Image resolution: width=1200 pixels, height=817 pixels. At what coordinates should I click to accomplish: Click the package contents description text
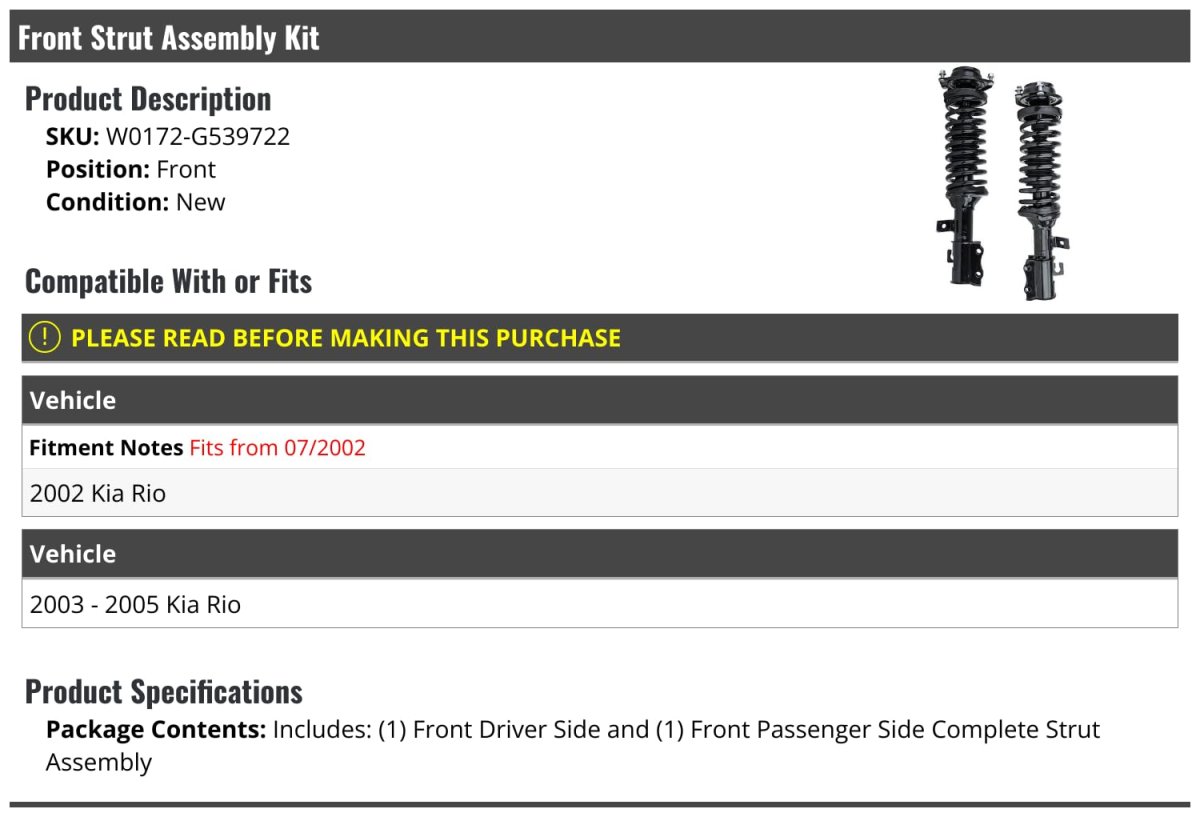686,730
